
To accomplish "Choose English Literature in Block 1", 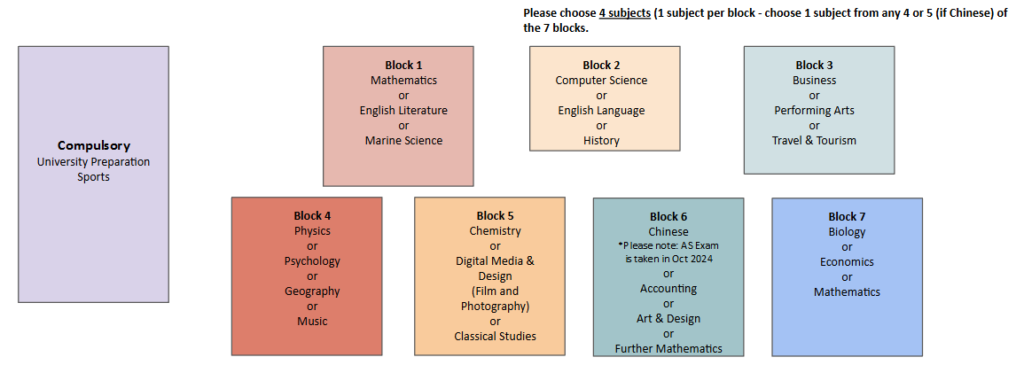I will (x=404, y=110).
